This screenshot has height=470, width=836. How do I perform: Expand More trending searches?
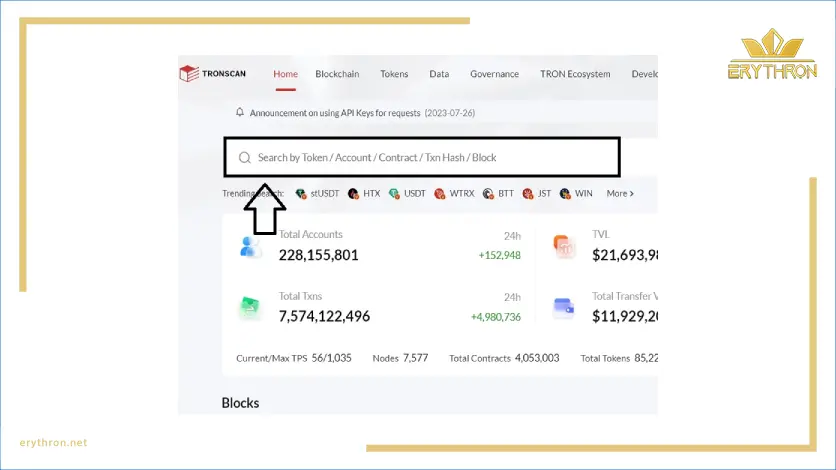620,193
